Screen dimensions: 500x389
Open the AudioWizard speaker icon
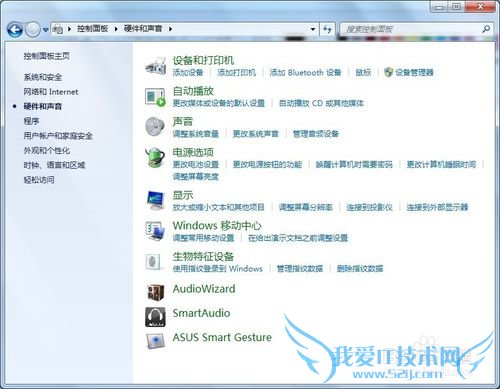[x=155, y=292]
